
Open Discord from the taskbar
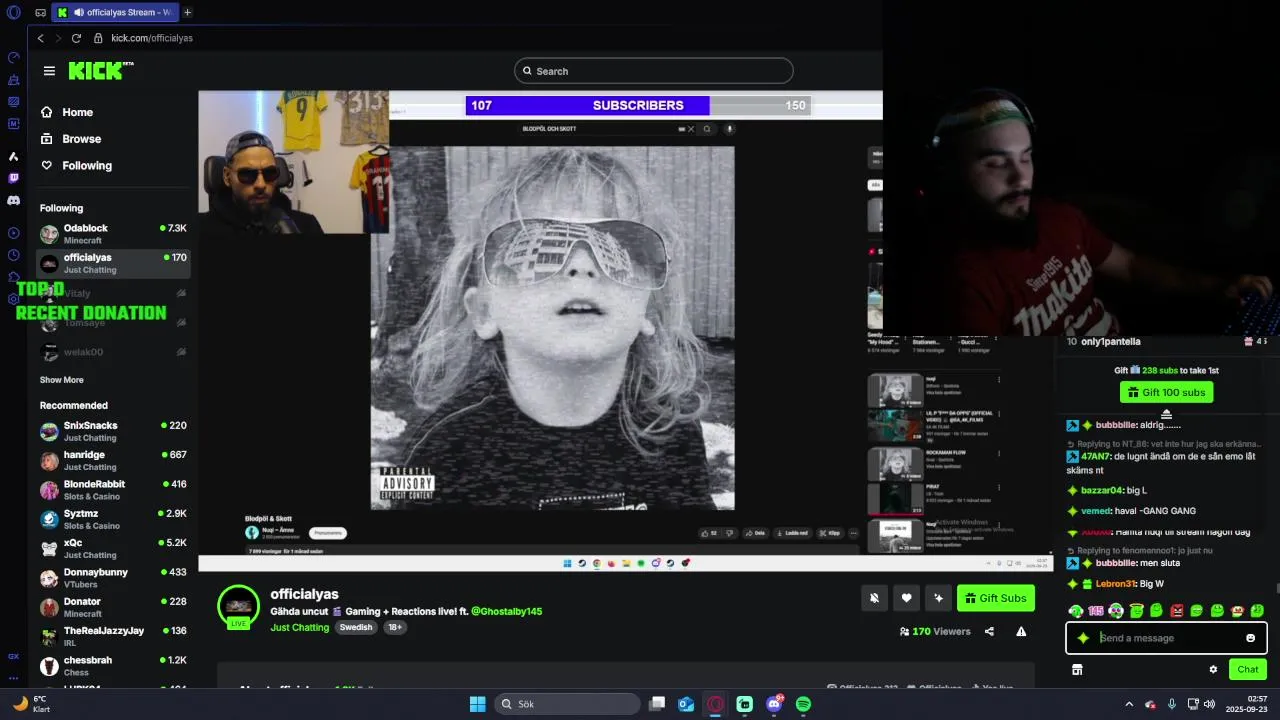coord(774,704)
